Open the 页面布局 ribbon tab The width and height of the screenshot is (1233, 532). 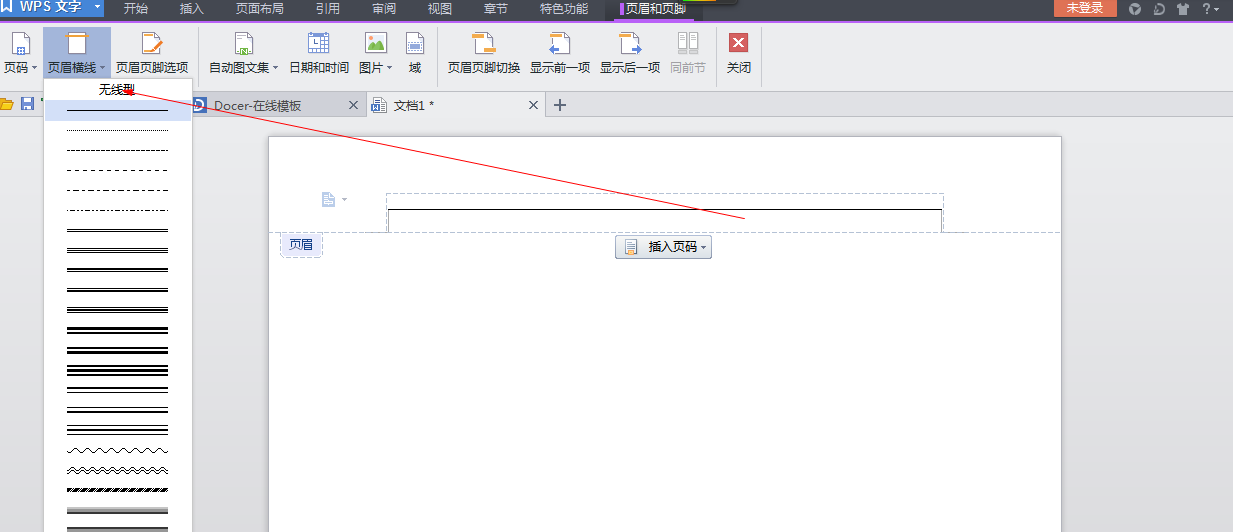click(x=259, y=9)
